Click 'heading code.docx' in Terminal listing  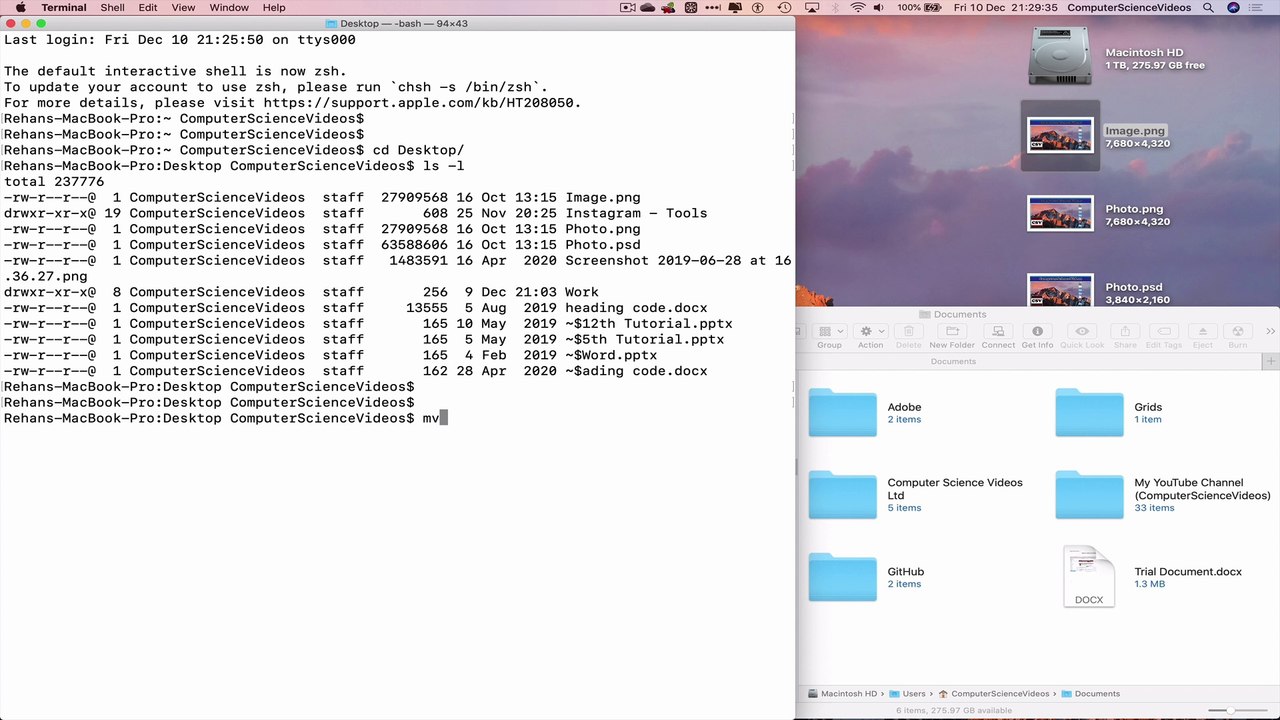pos(636,308)
